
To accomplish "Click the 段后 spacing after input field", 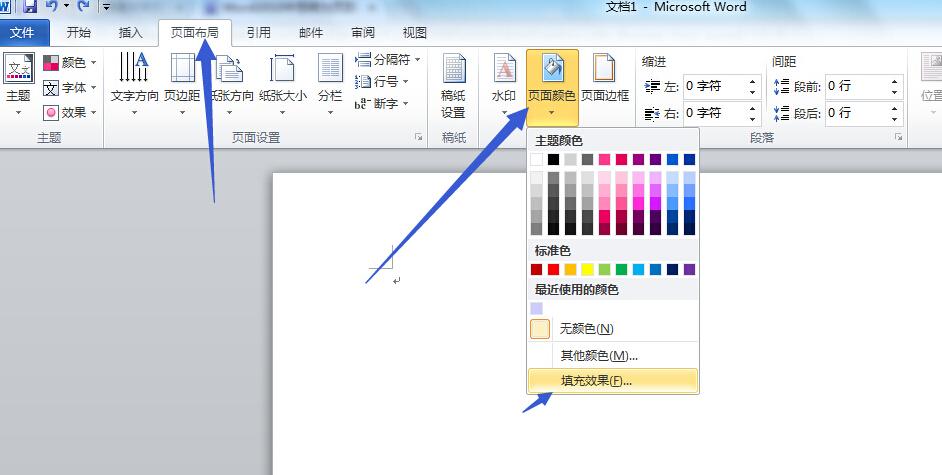I will (x=857, y=113).
